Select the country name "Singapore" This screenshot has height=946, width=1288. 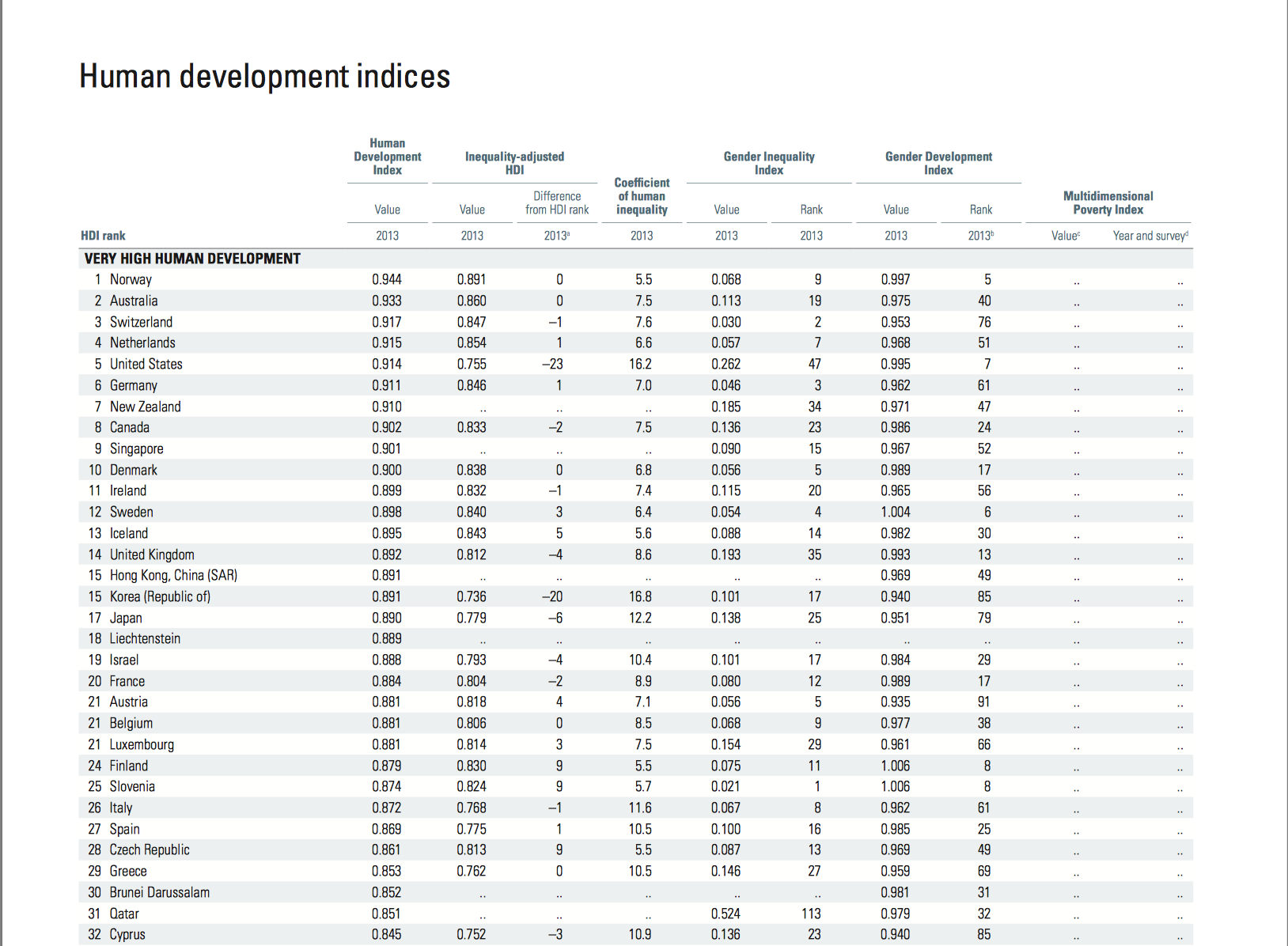click(x=137, y=448)
